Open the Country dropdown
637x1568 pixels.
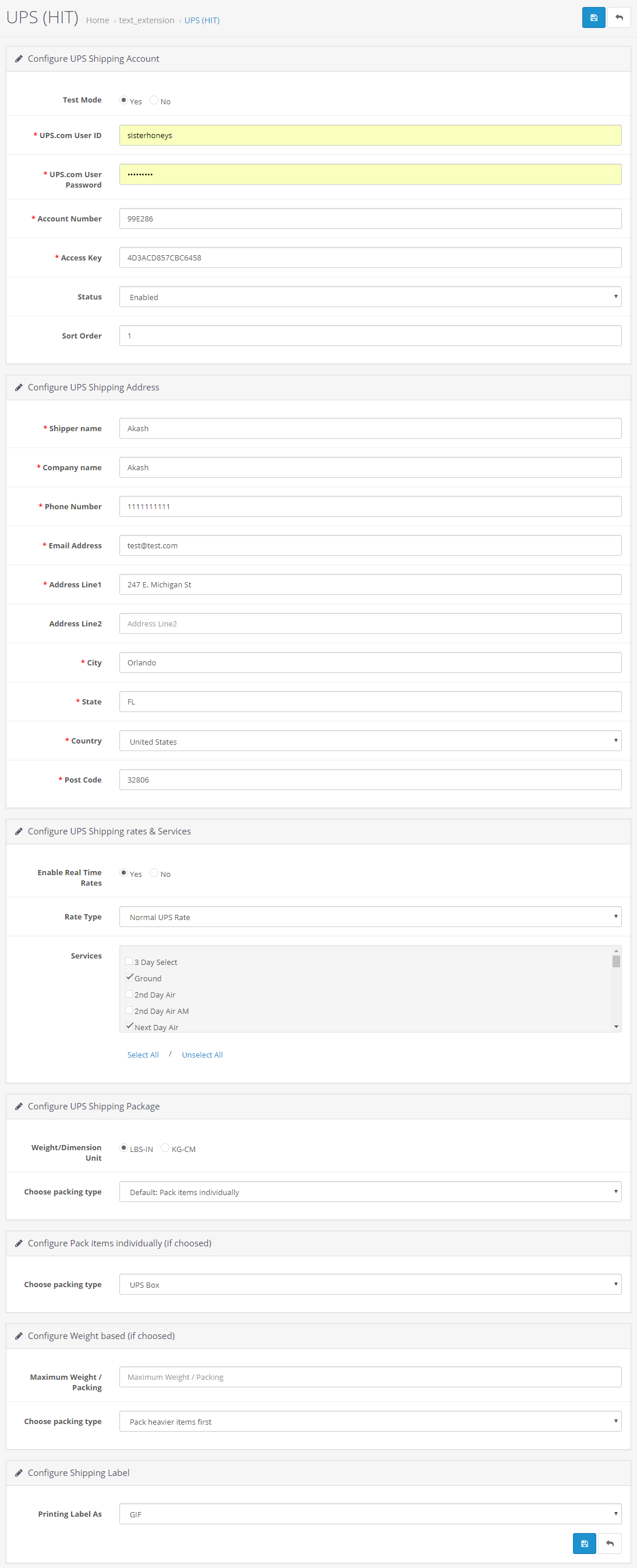click(370, 741)
